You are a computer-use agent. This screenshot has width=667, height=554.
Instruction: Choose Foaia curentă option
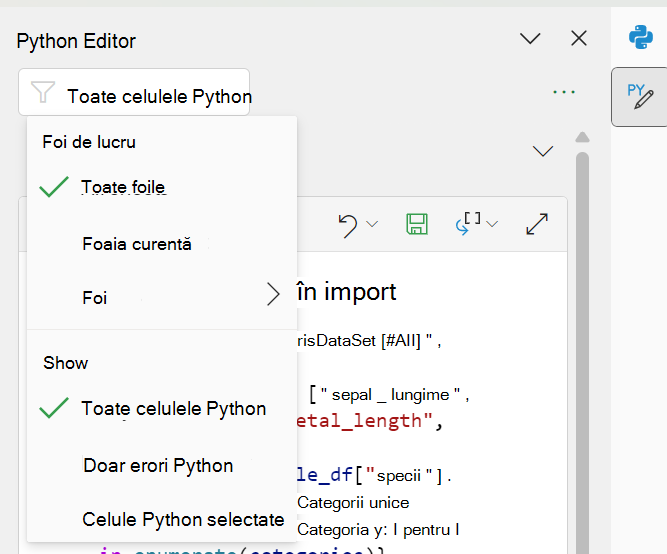tap(162, 244)
